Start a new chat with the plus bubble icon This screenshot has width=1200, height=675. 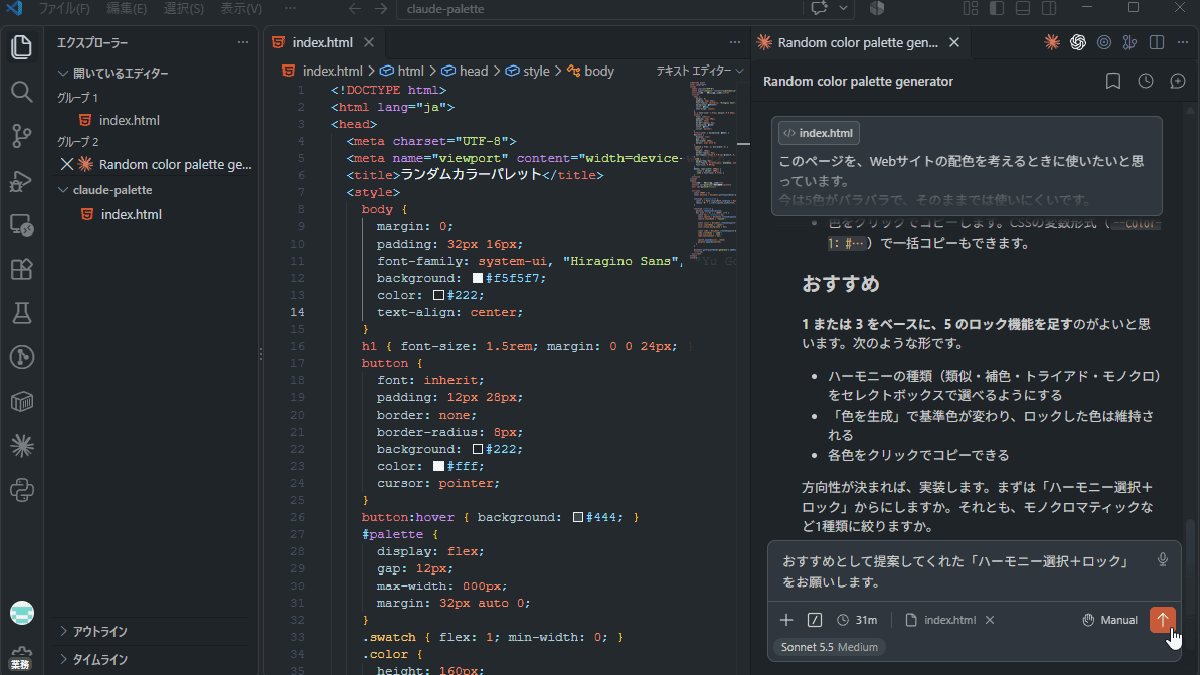(1177, 81)
